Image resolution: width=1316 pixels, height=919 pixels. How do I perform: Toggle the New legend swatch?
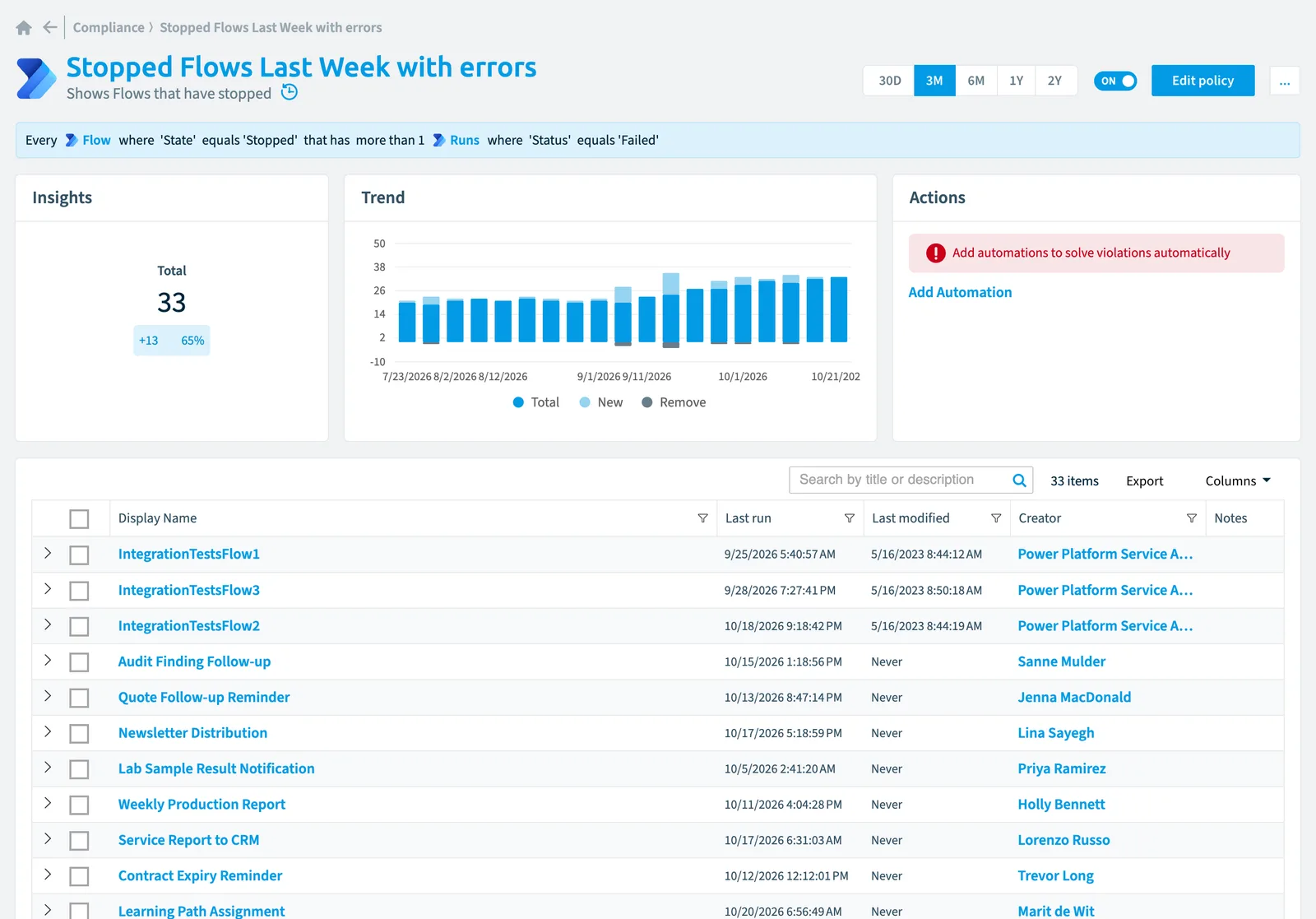585,402
